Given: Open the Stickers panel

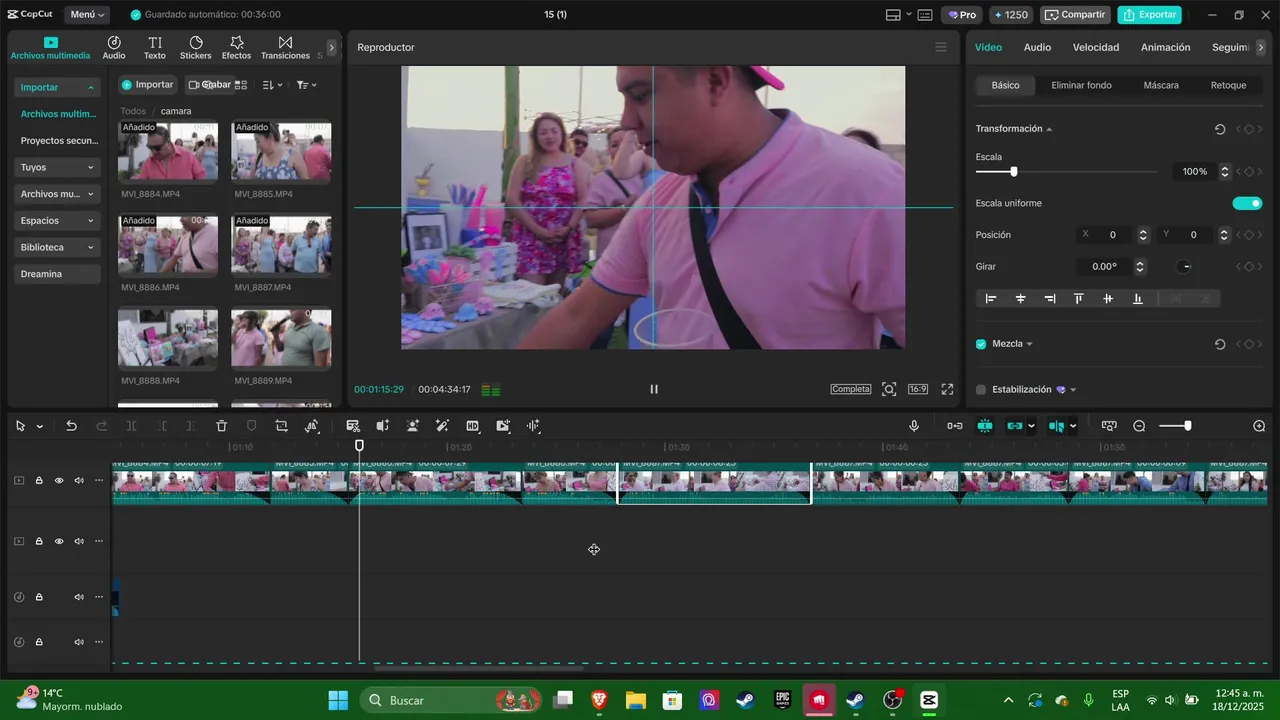Looking at the screenshot, I should pyautogui.click(x=196, y=48).
